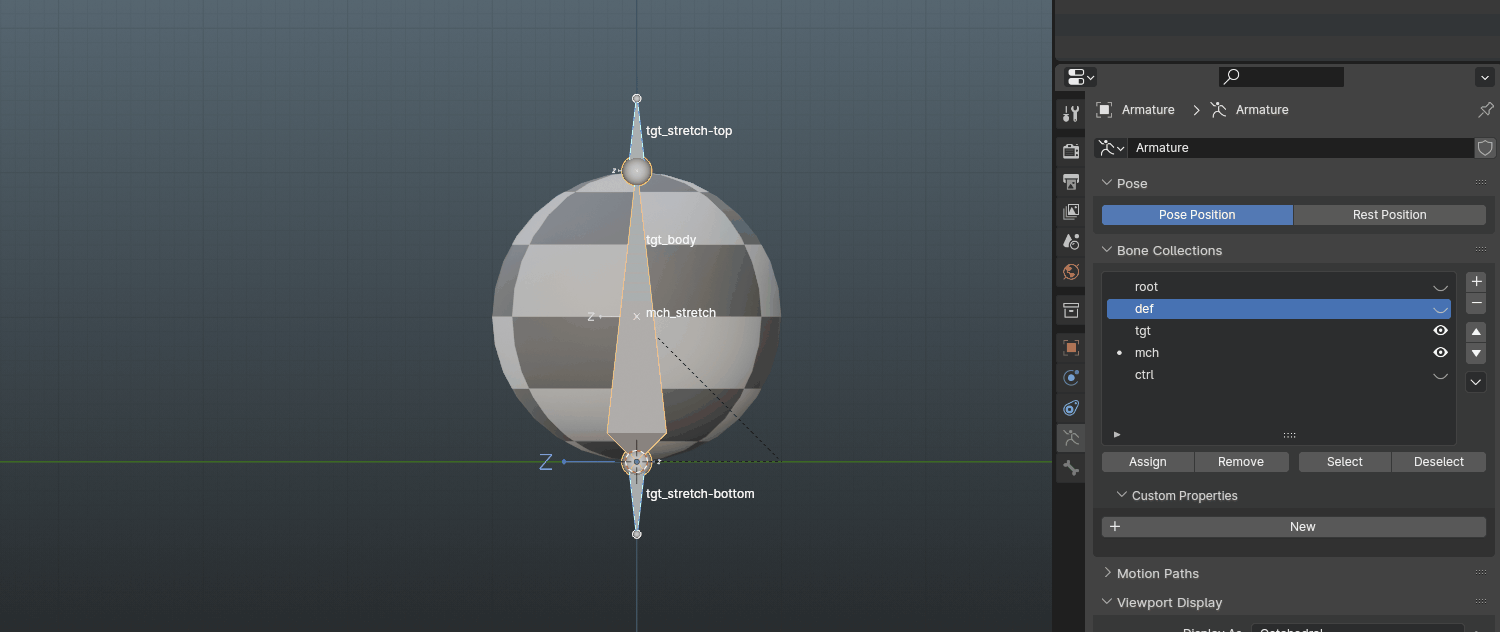This screenshot has height=632, width=1500.
Task: Add a new custom property
Action: 1293,526
